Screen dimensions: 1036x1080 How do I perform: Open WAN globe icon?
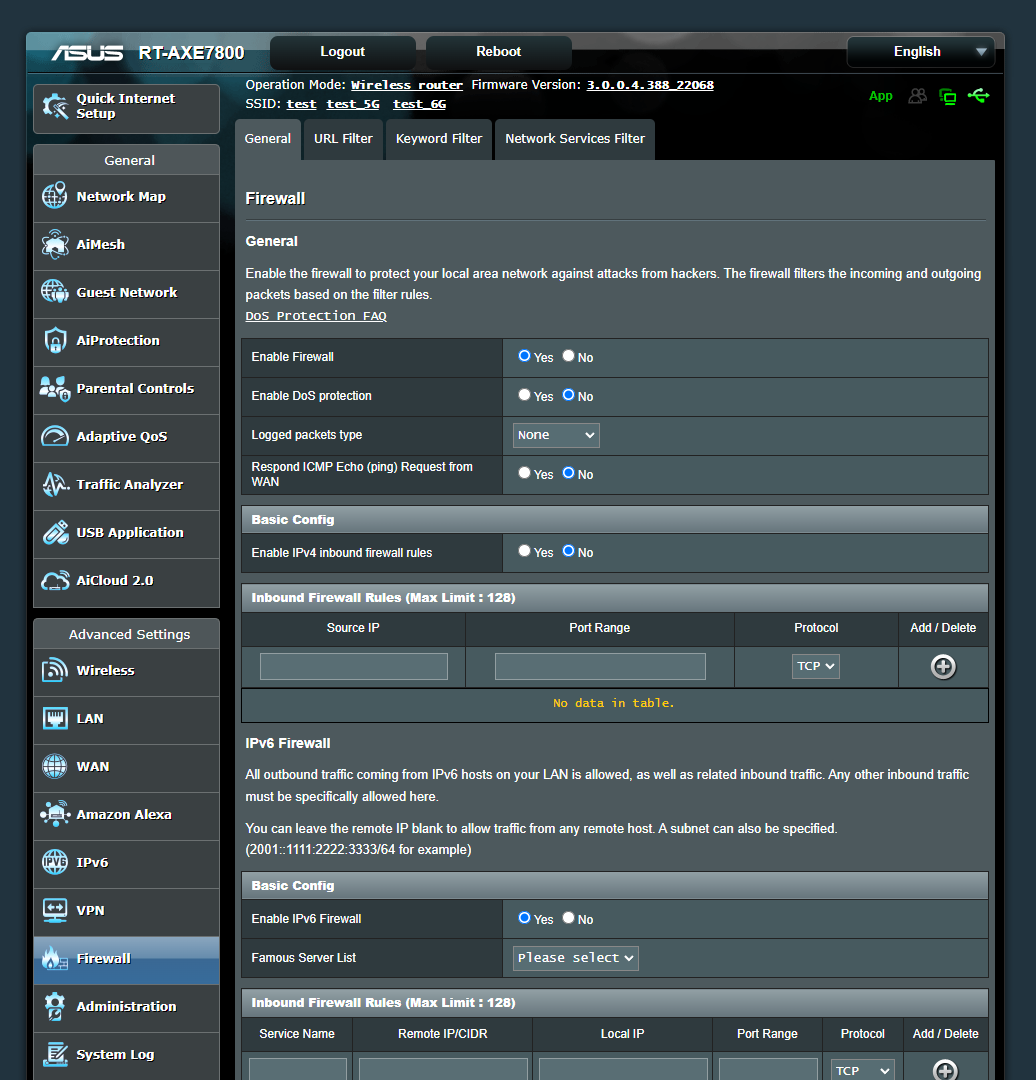pos(55,766)
